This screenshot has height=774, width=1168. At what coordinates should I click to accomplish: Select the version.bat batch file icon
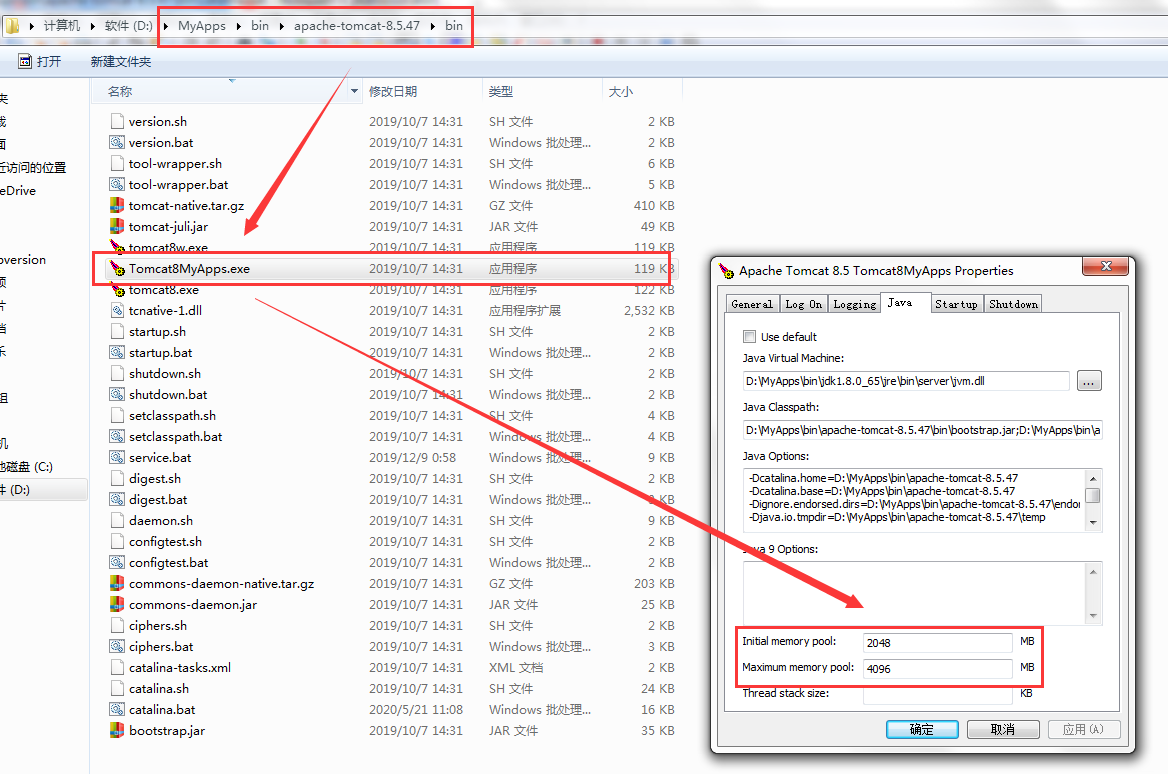coord(117,143)
